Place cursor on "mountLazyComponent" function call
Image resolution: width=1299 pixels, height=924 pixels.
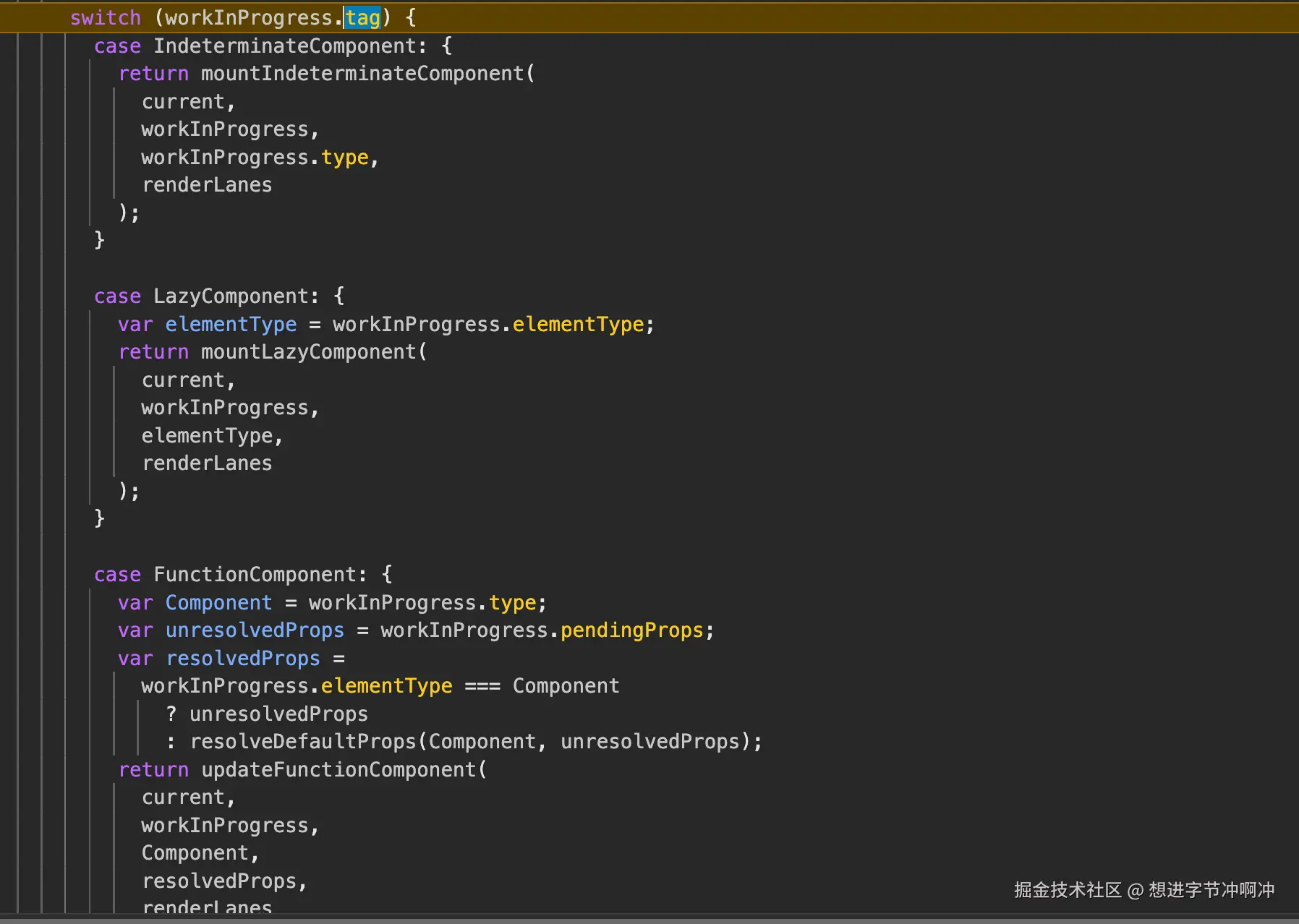(308, 351)
